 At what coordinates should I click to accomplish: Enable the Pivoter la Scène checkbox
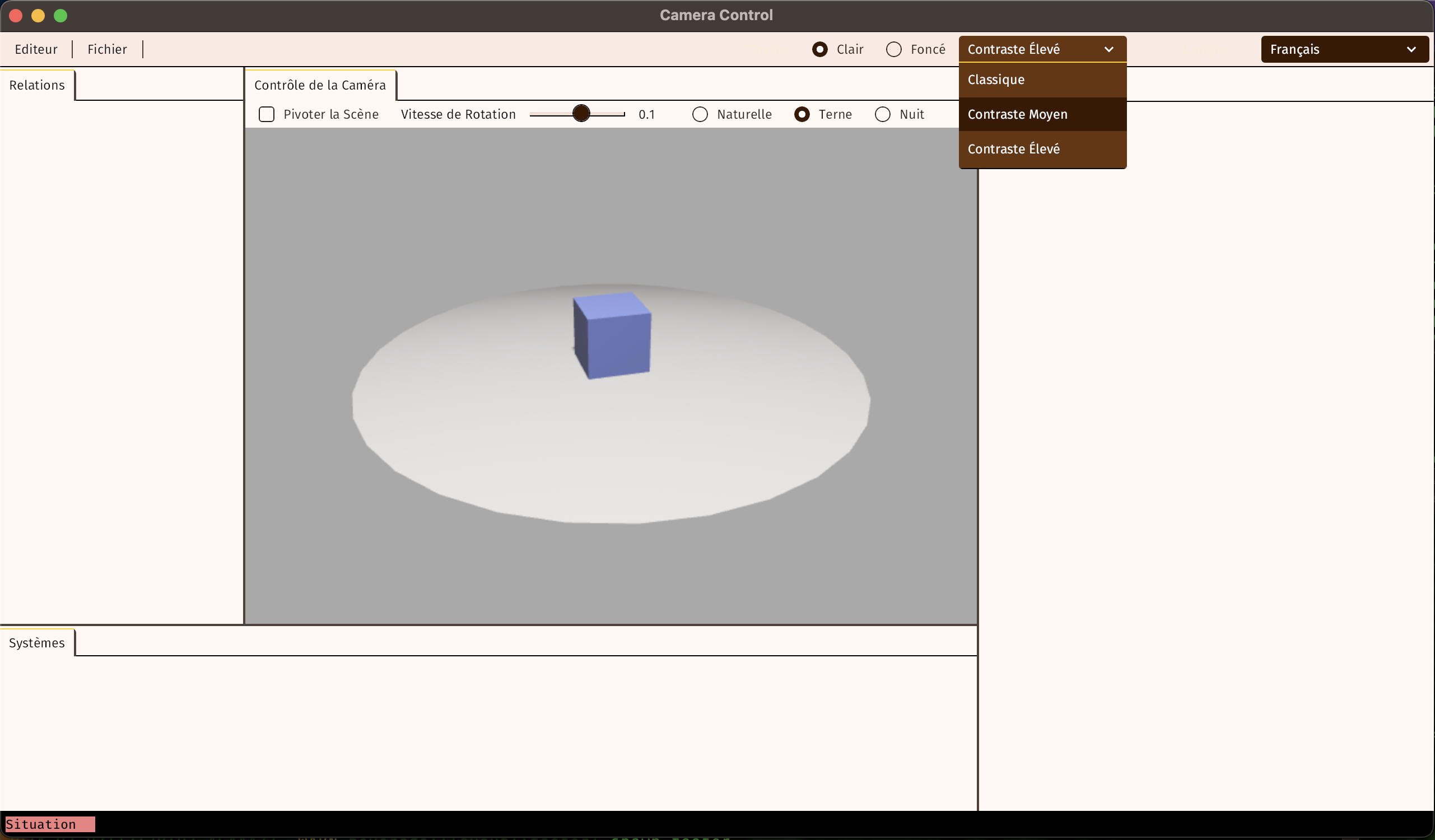tap(267, 114)
